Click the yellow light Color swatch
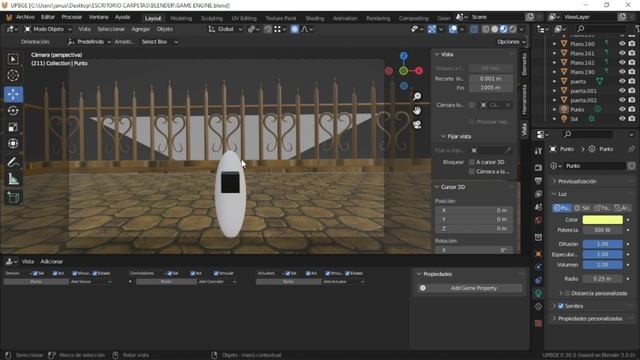The width and height of the screenshot is (640, 360). (x=602, y=220)
